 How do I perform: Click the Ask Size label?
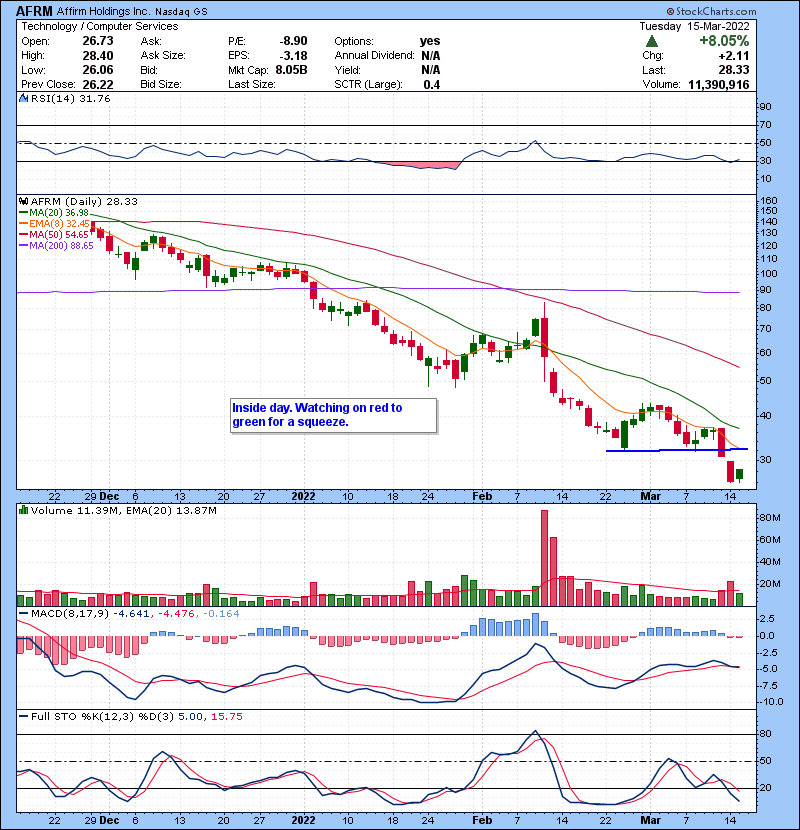click(163, 55)
